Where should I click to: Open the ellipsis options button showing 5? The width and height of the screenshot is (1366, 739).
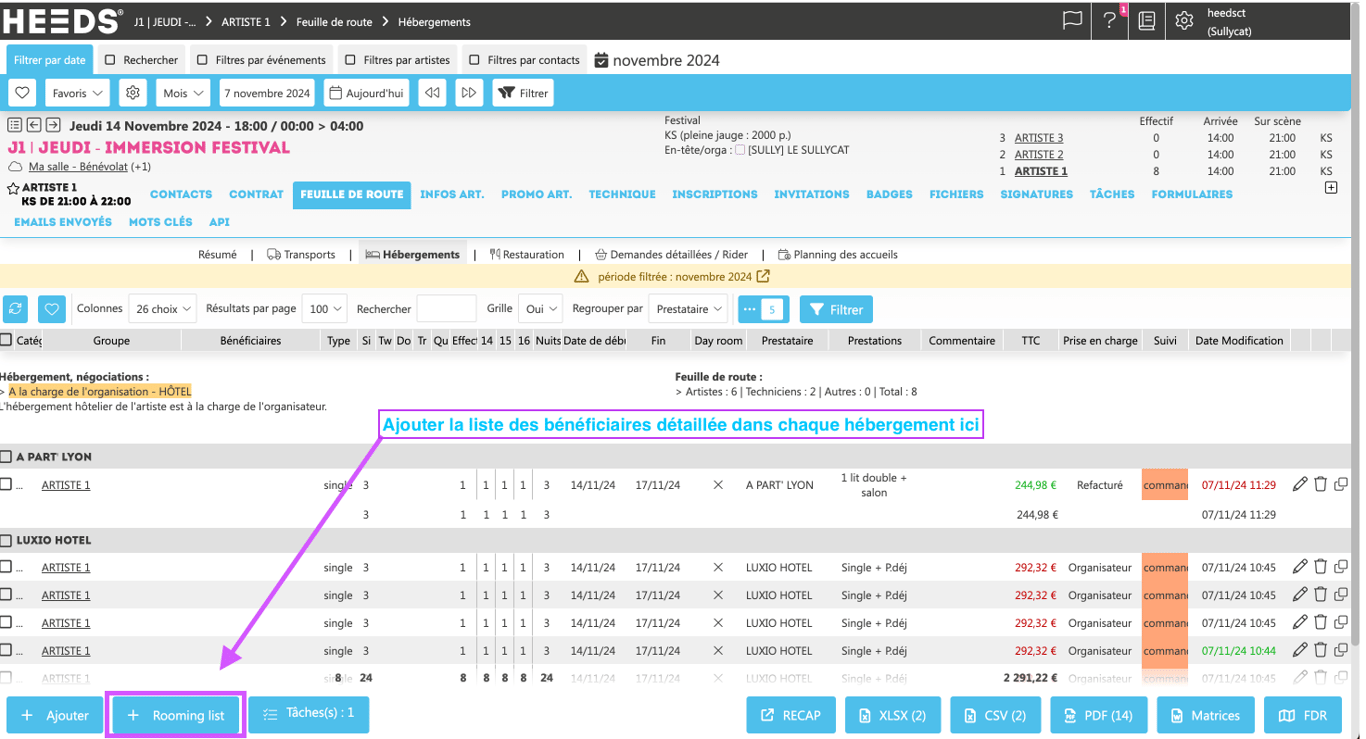[763, 309]
